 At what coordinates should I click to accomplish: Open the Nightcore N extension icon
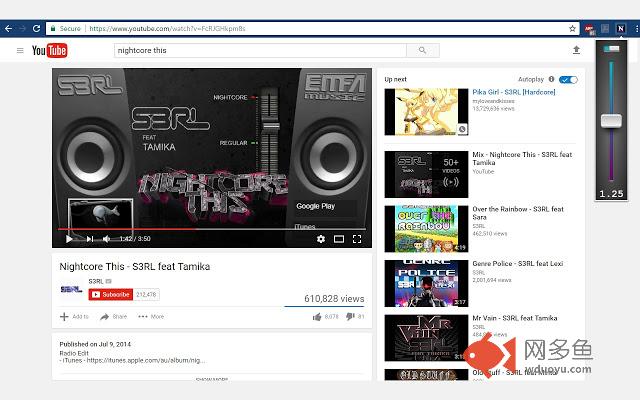620,29
